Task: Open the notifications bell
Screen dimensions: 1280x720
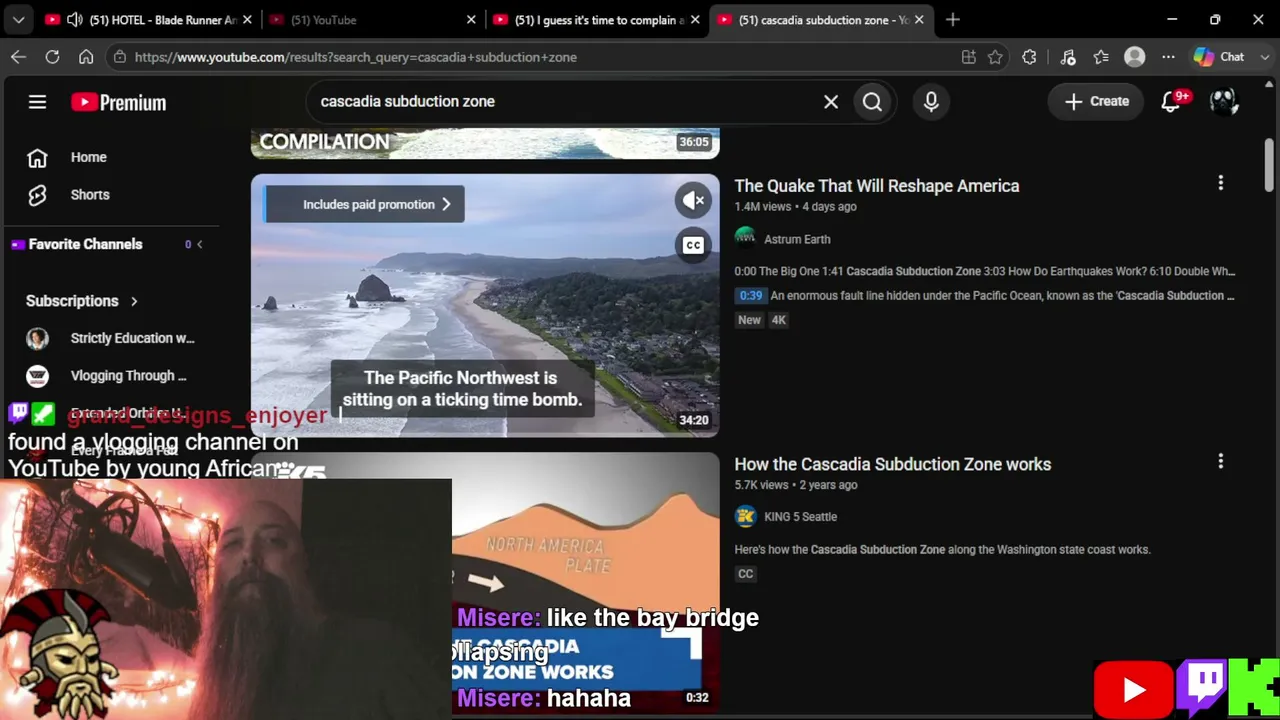Action: (x=1171, y=101)
